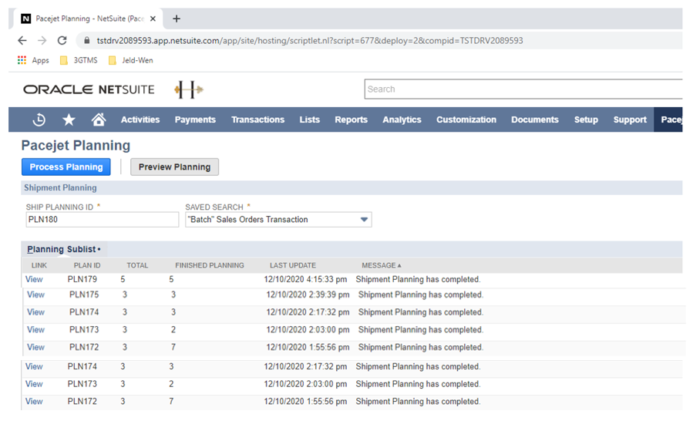This screenshot has width=700, height=421.
Task: Click the padlock icon in address bar
Action: click(87, 41)
